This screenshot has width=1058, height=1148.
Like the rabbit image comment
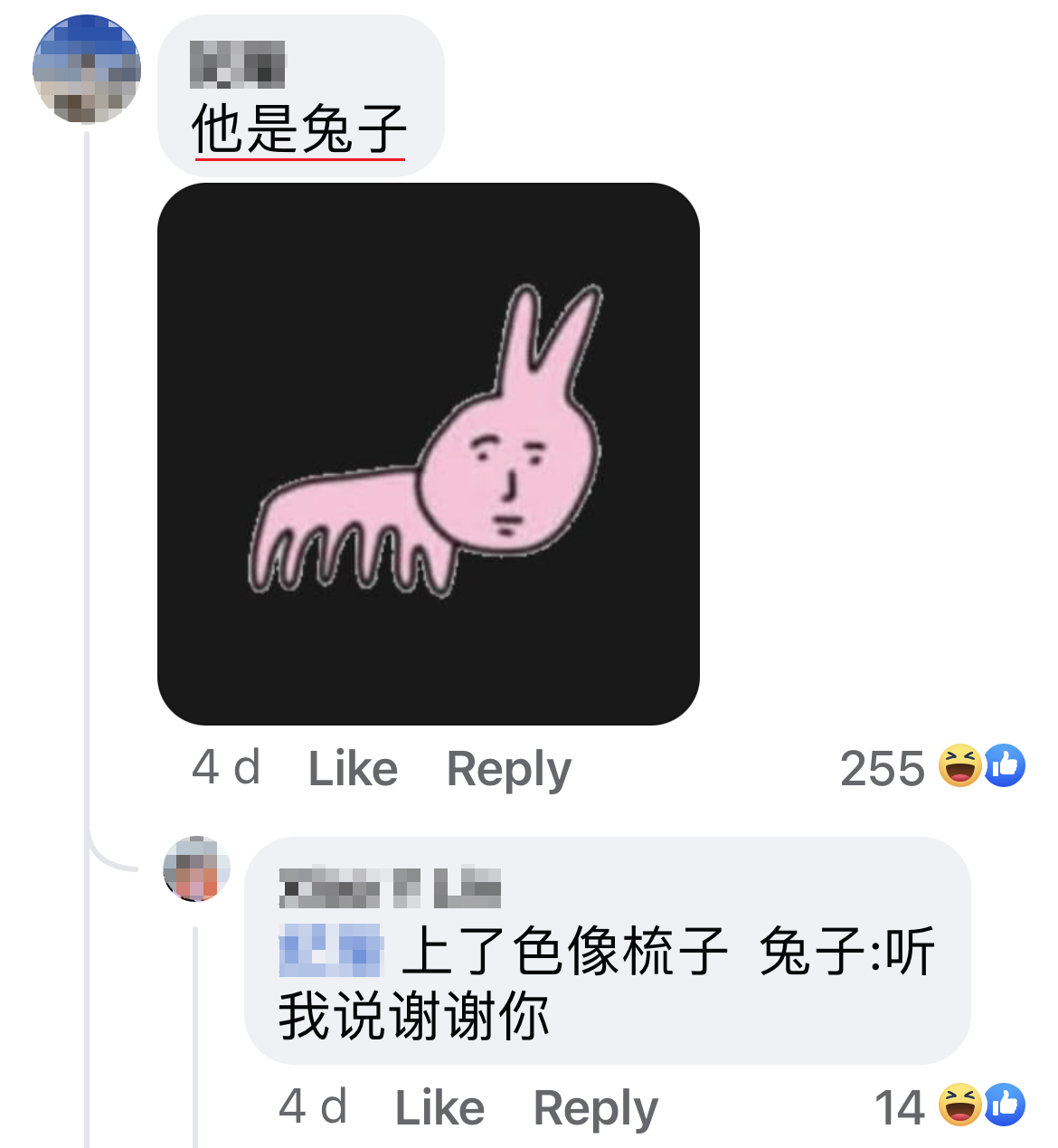pos(353,769)
